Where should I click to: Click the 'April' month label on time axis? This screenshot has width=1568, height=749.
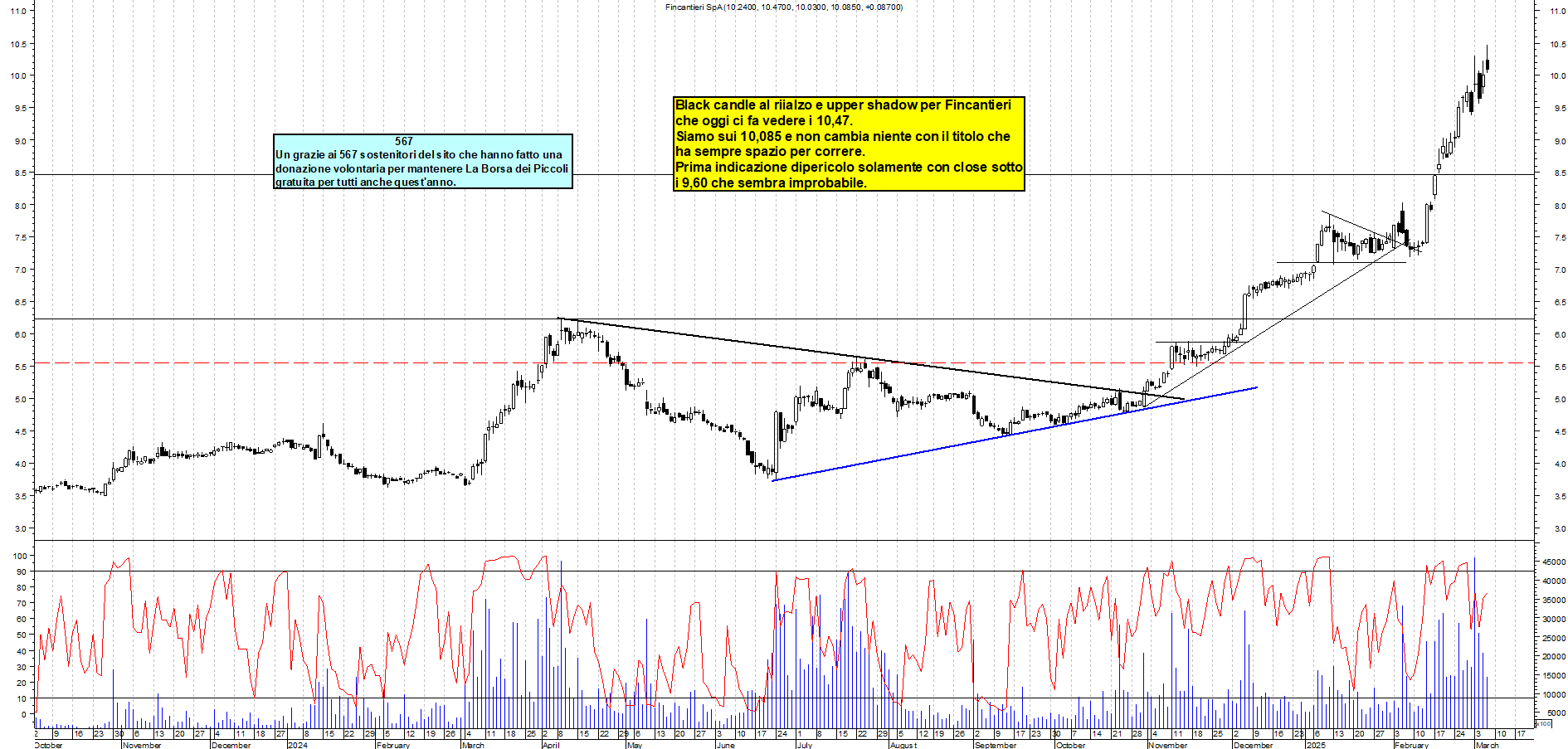pyautogui.click(x=551, y=745)
